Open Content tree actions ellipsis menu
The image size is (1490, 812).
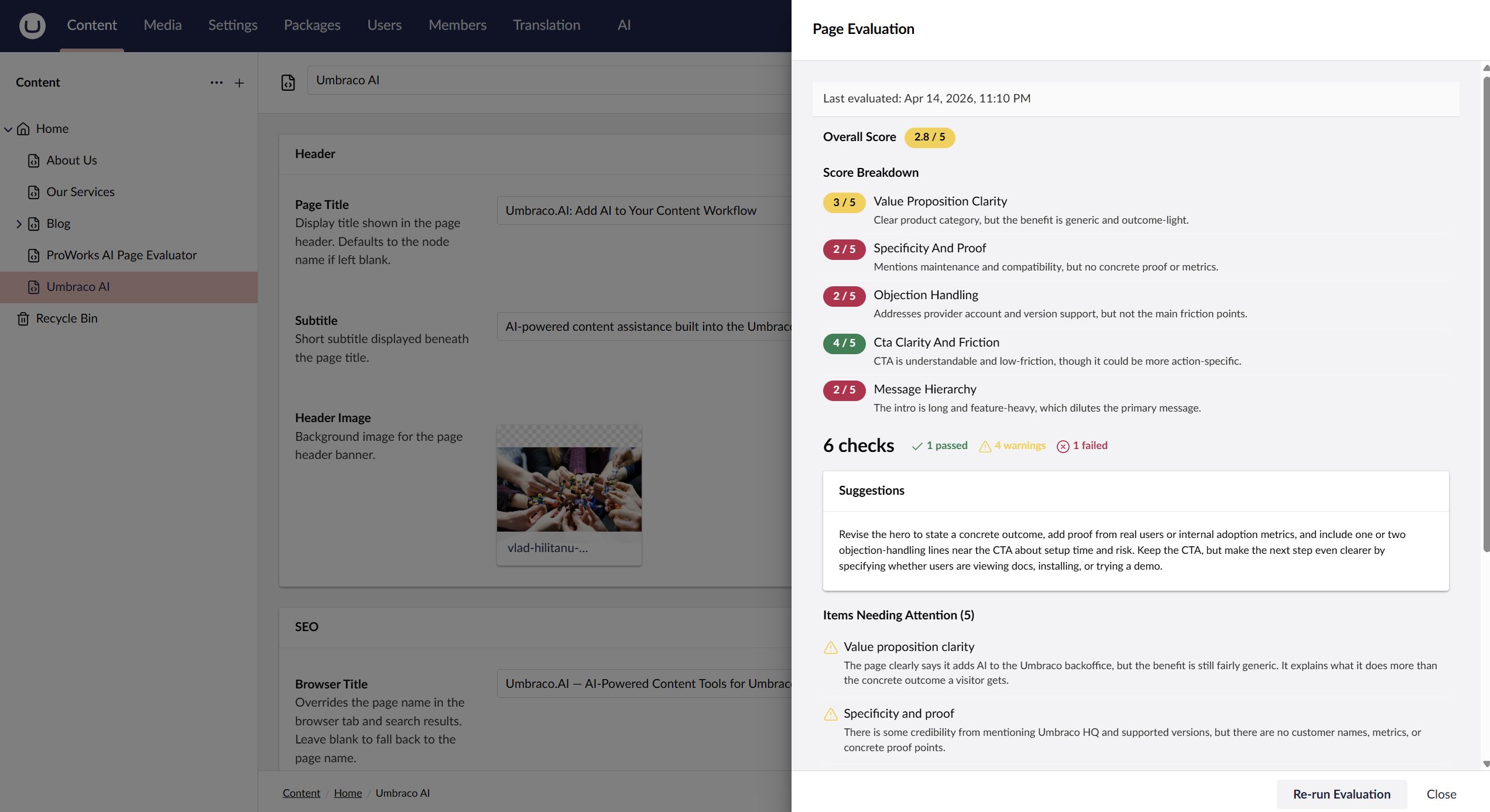pyautogui.click(x=217, y=83)
